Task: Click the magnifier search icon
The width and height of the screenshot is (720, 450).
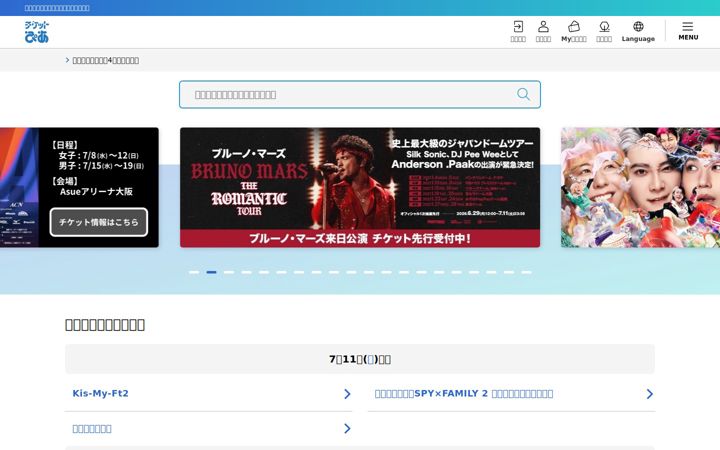Action: tap(523, 95)
